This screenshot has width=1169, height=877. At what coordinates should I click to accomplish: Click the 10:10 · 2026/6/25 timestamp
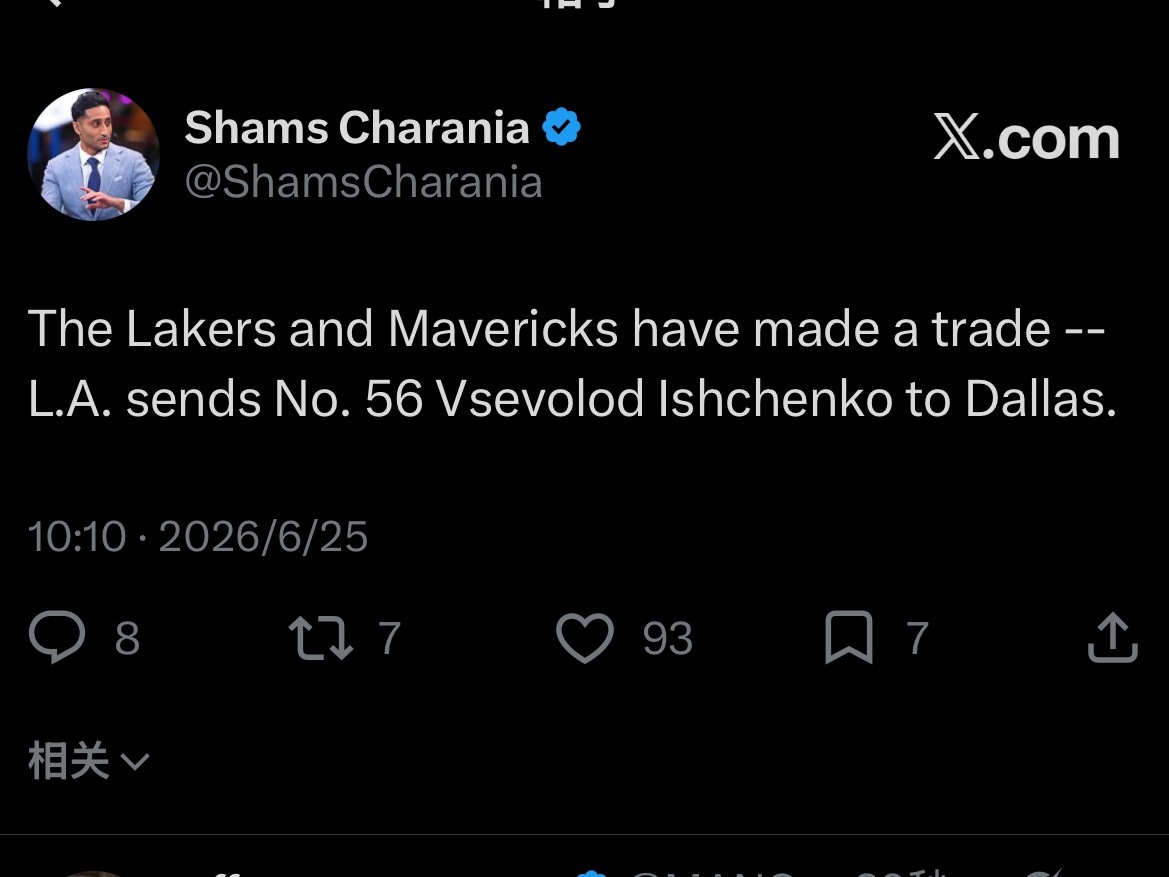point(198,536)
